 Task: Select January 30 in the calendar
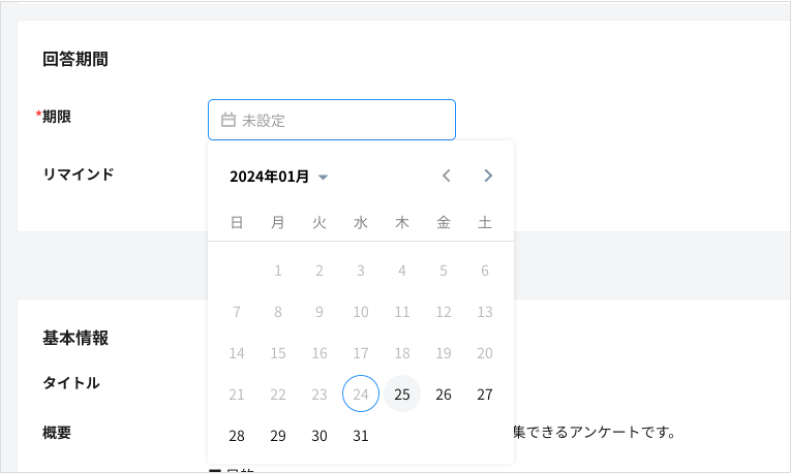(x=319, y=436)
